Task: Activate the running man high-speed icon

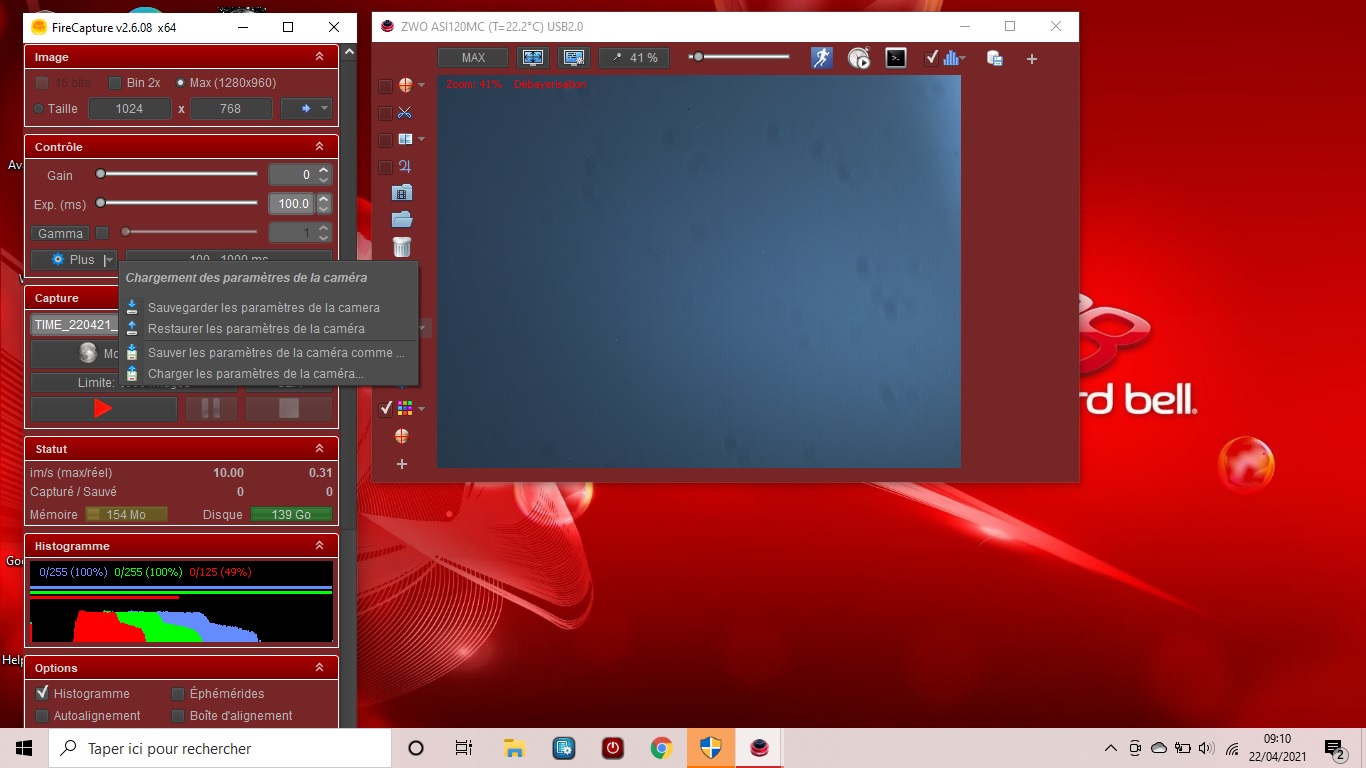Action: coord(821,58)
